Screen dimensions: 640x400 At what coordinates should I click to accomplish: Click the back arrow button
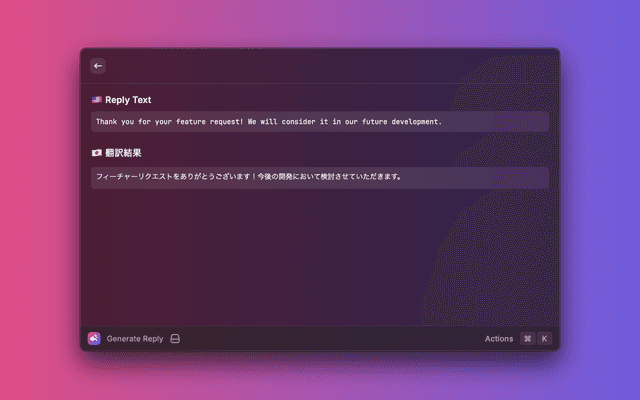(x=98, y=66)
